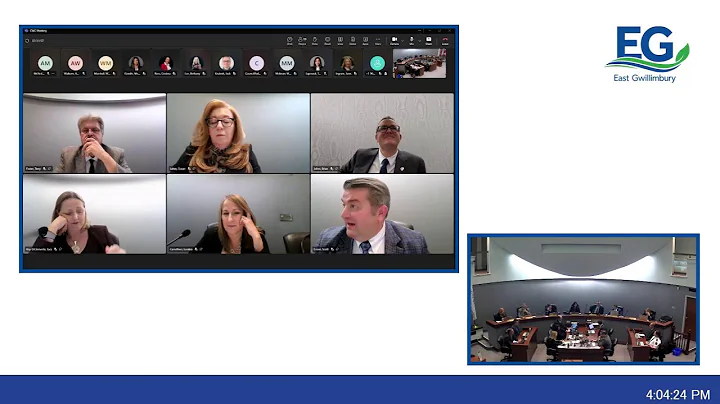The height and width of the screenshot is (404, 720).
Task: Click the red Leave call button
Action: click(445, 41)
